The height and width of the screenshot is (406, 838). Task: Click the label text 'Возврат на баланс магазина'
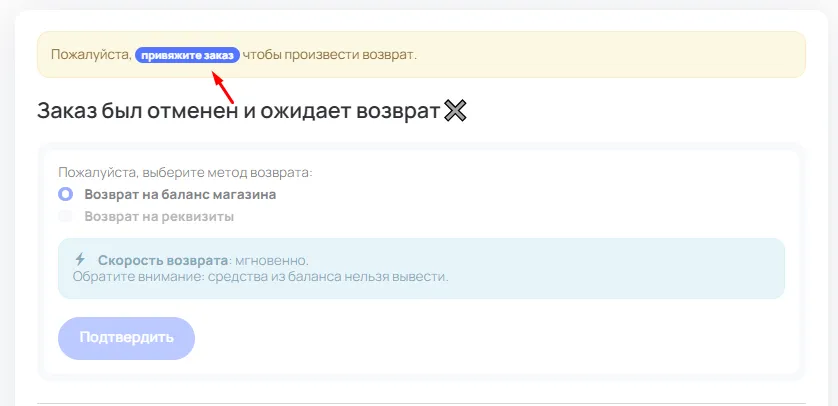[x=180, y=194]
